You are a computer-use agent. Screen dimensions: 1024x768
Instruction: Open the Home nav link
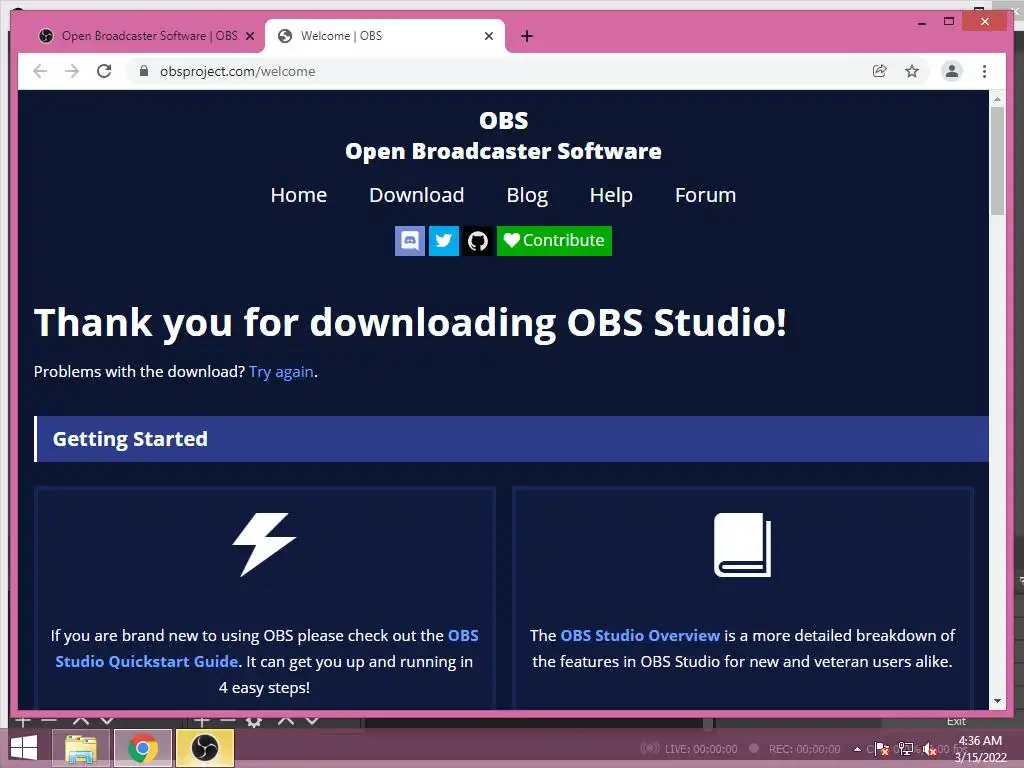298,195
